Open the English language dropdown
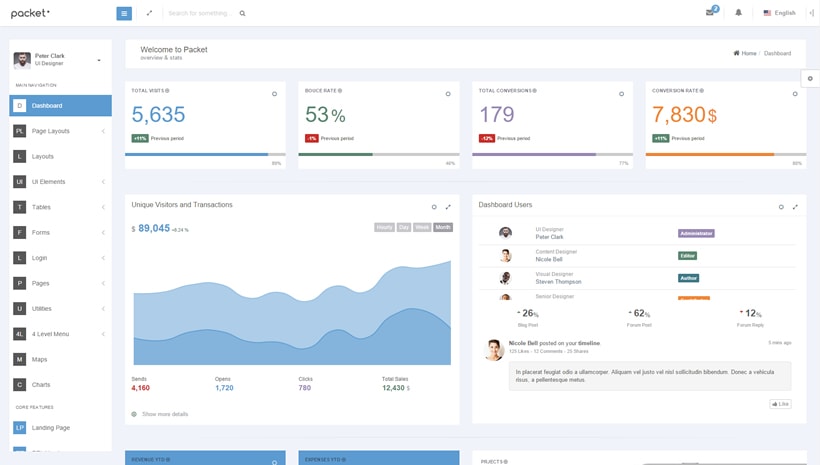This screenshot has height=465, width=820. point(779,13)
